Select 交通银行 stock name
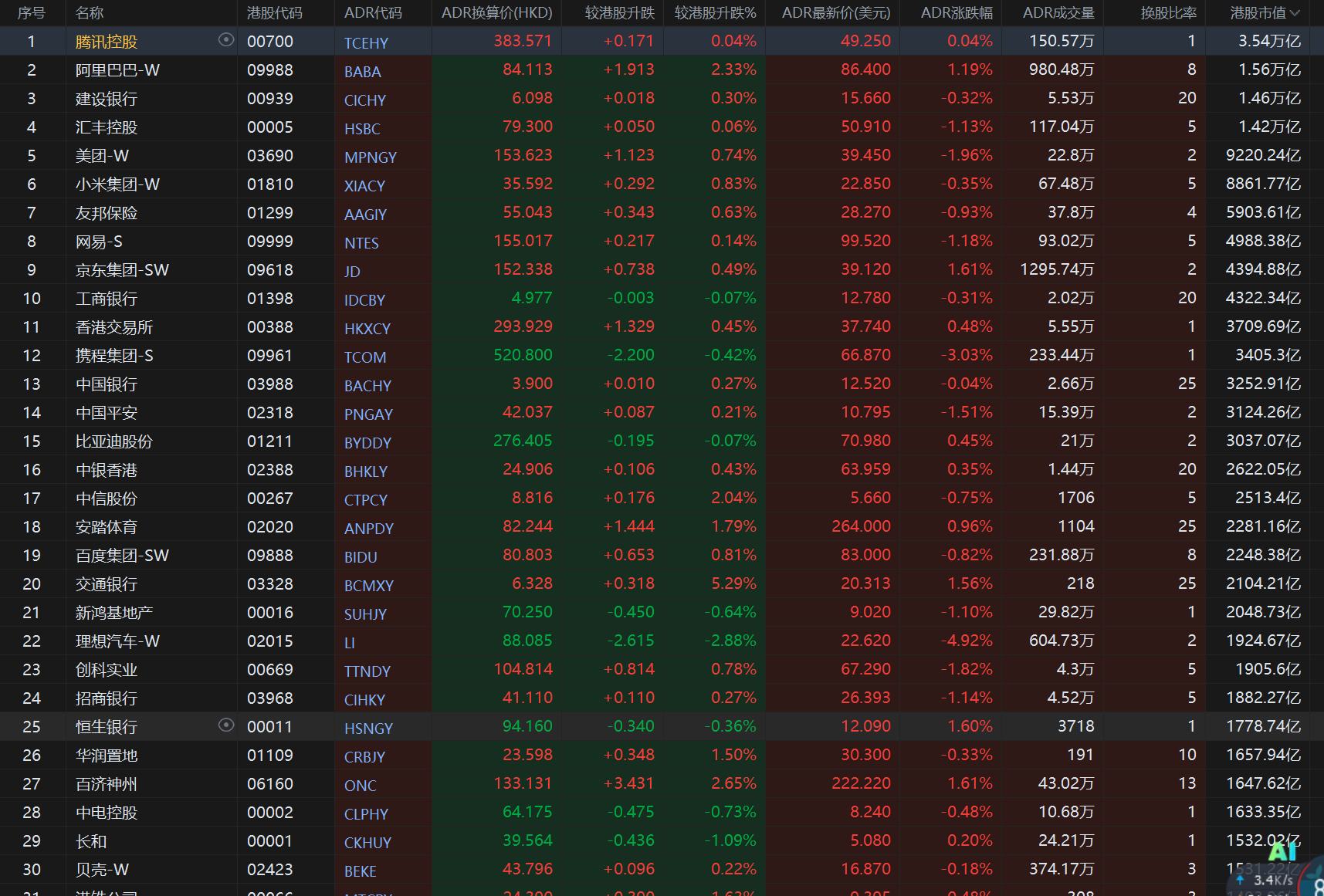This screenshot has width=1324, height=896. tap(107, 584)
